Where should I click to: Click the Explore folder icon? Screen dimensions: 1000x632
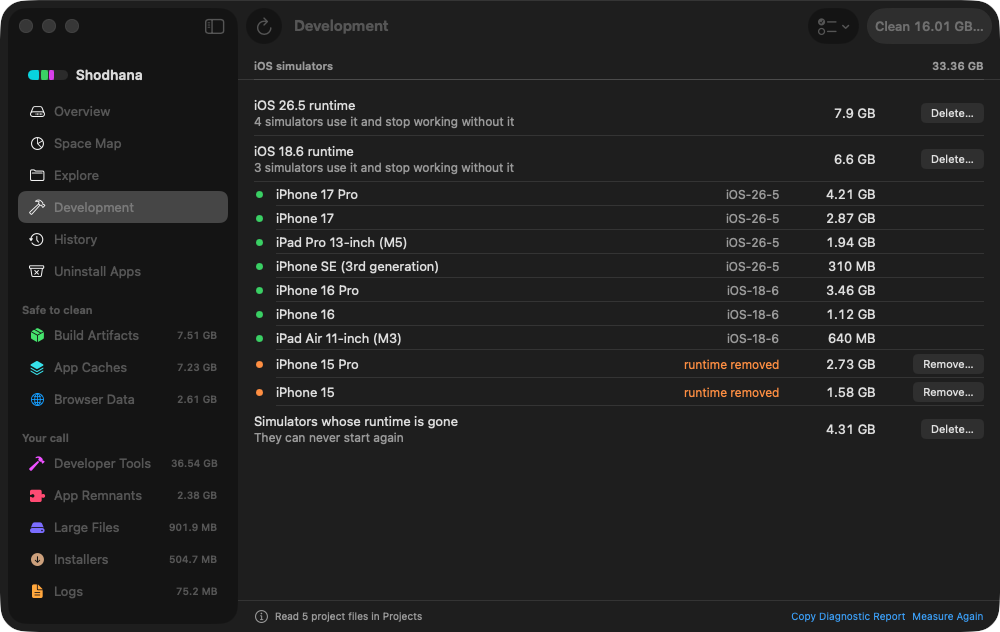point(37,175)
